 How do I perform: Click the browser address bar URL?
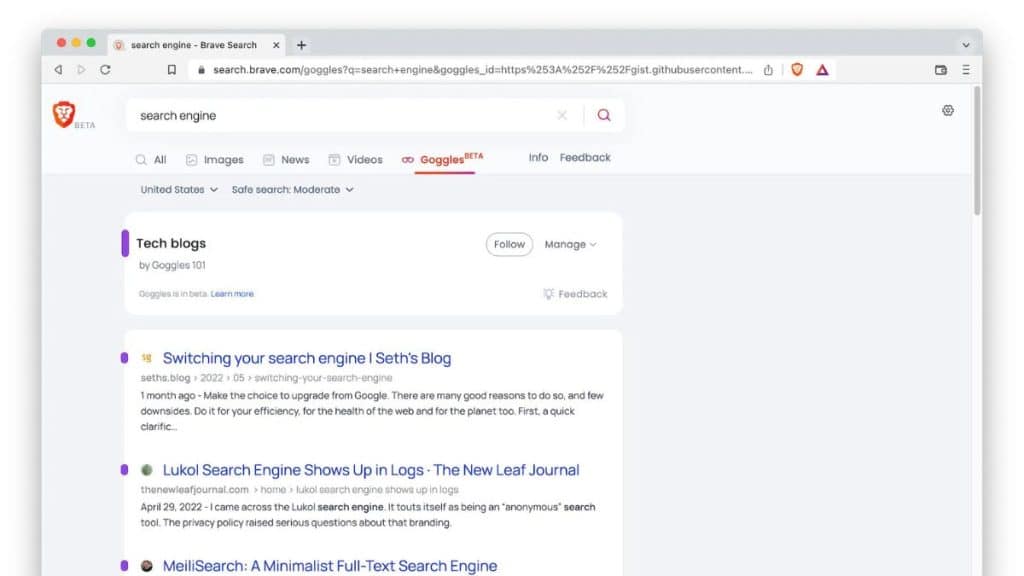tap(483, 70)
